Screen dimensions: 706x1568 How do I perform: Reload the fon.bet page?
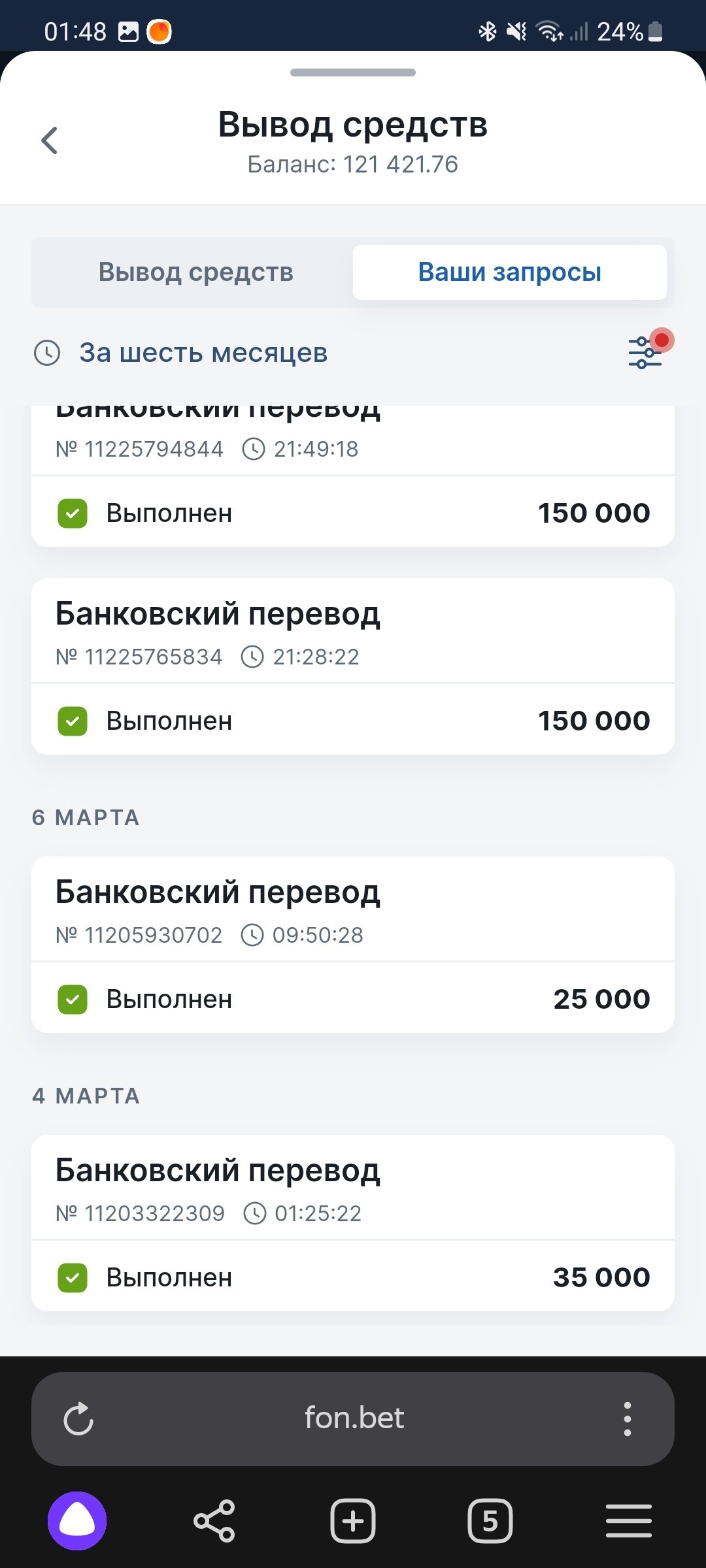[x=78, y=1418]
